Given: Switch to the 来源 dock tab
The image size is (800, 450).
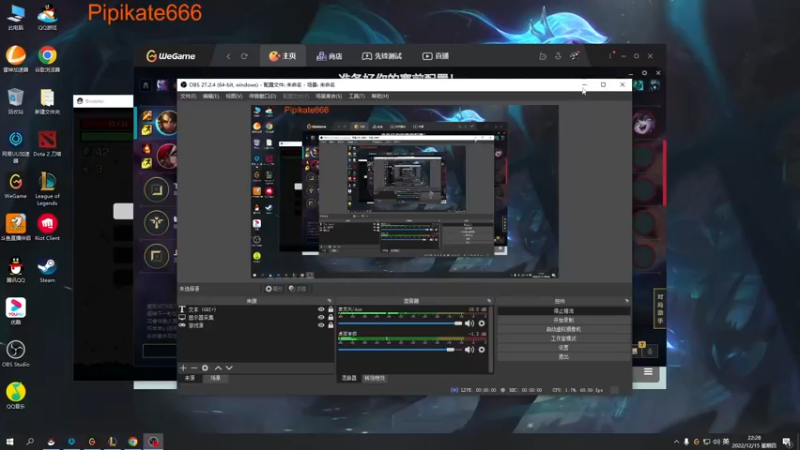Looking at the screenshot, I should click(x=190, y=378).
